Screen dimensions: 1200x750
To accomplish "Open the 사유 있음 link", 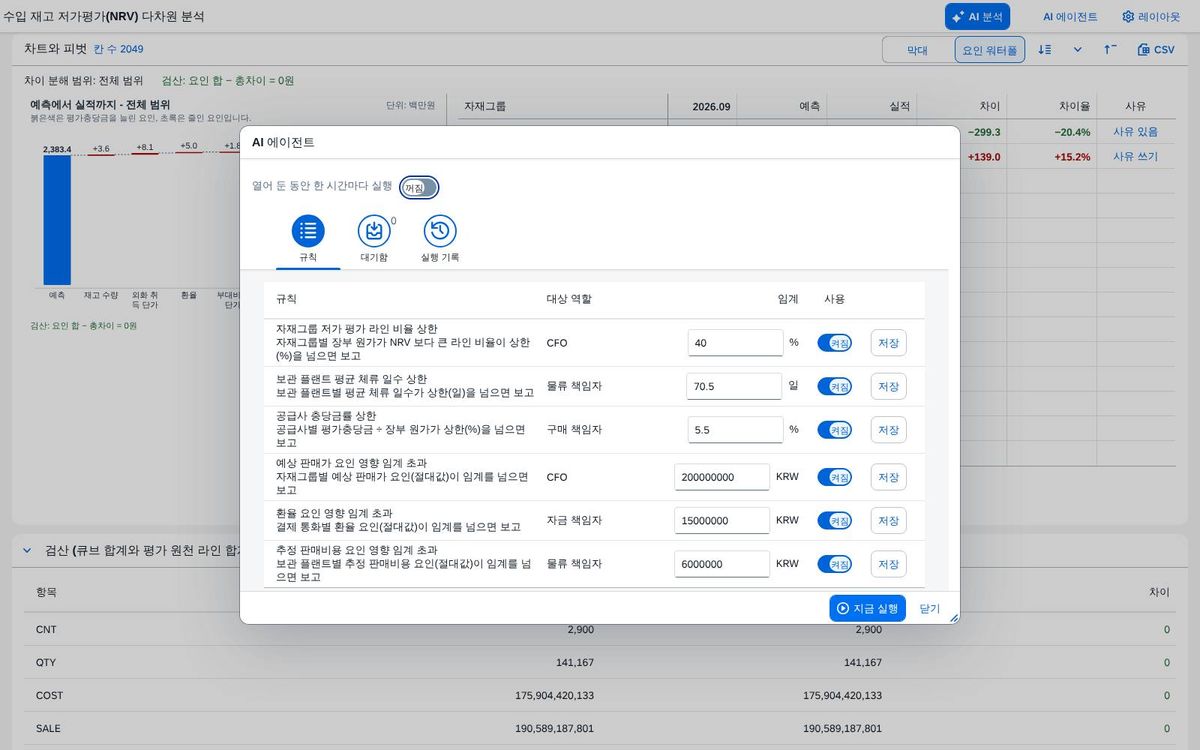I will (x=1135, y=132).
